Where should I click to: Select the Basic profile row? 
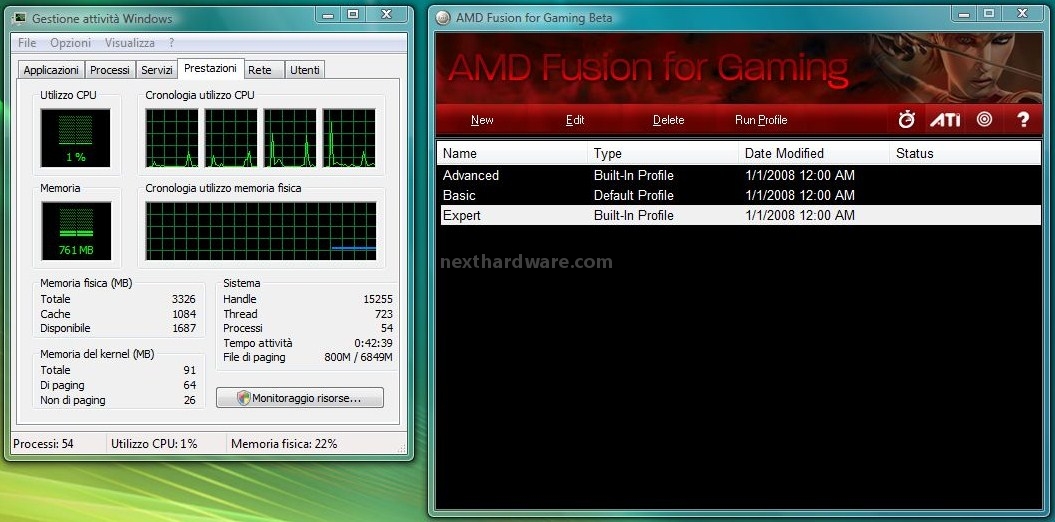click(739, 196)
